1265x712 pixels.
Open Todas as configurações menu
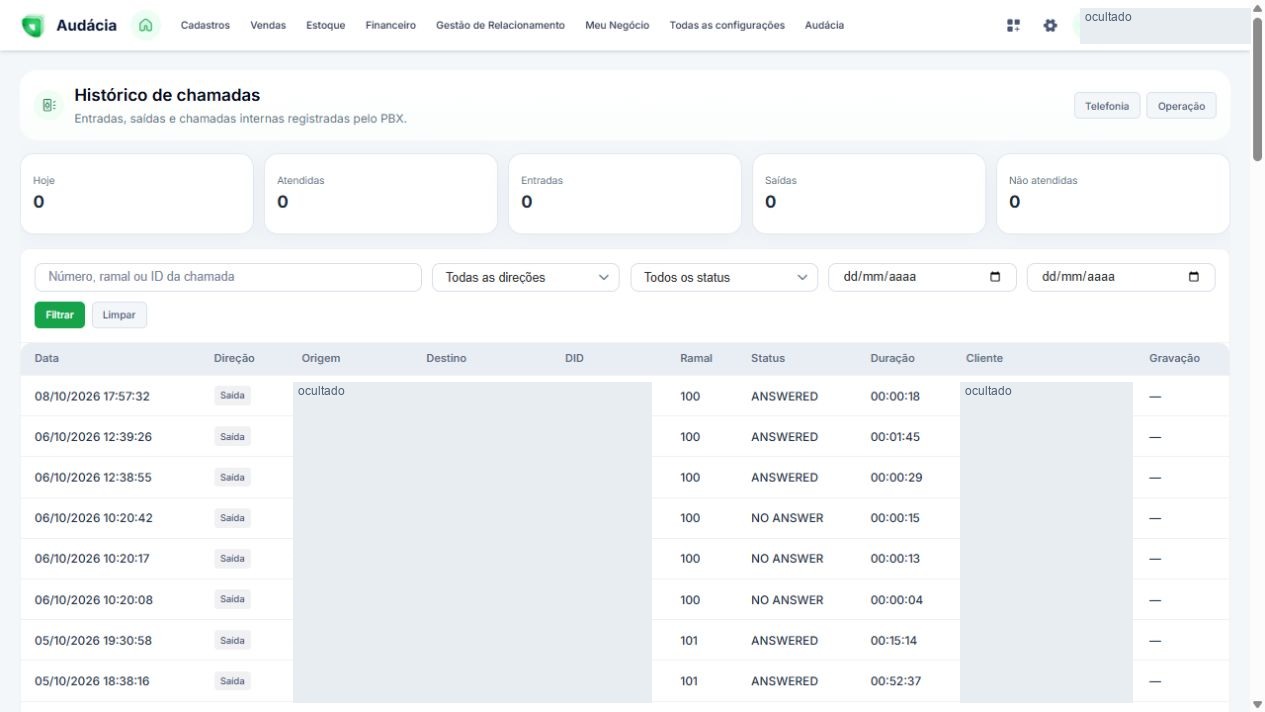[x=727, y=26]
